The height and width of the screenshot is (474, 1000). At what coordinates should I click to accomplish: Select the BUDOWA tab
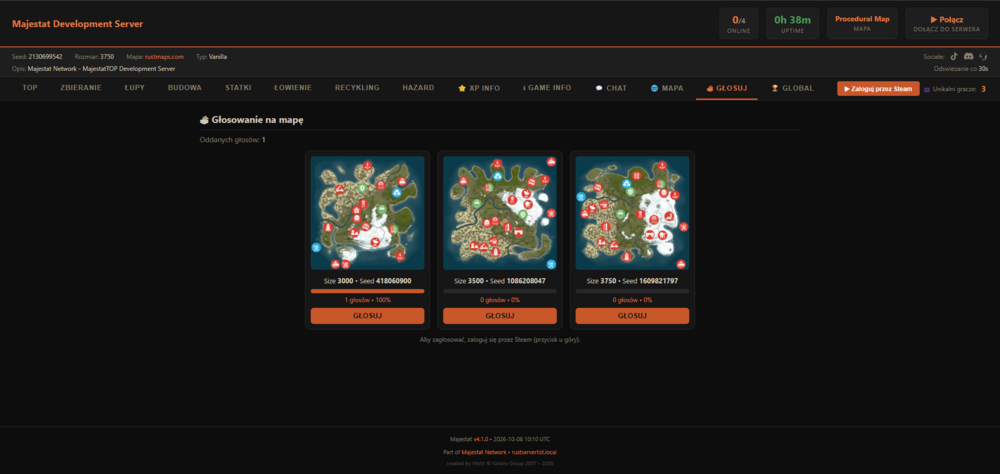(185, 88)
